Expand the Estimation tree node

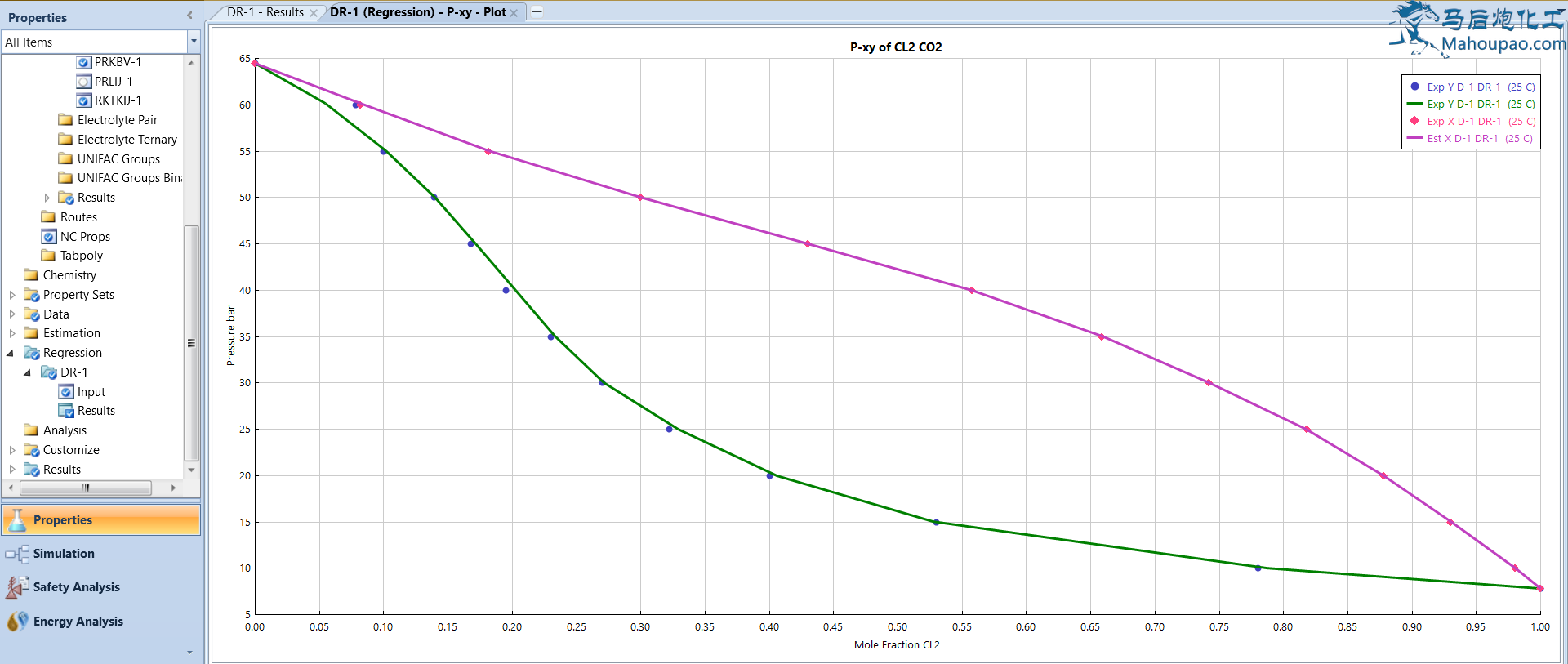[12, 333]
